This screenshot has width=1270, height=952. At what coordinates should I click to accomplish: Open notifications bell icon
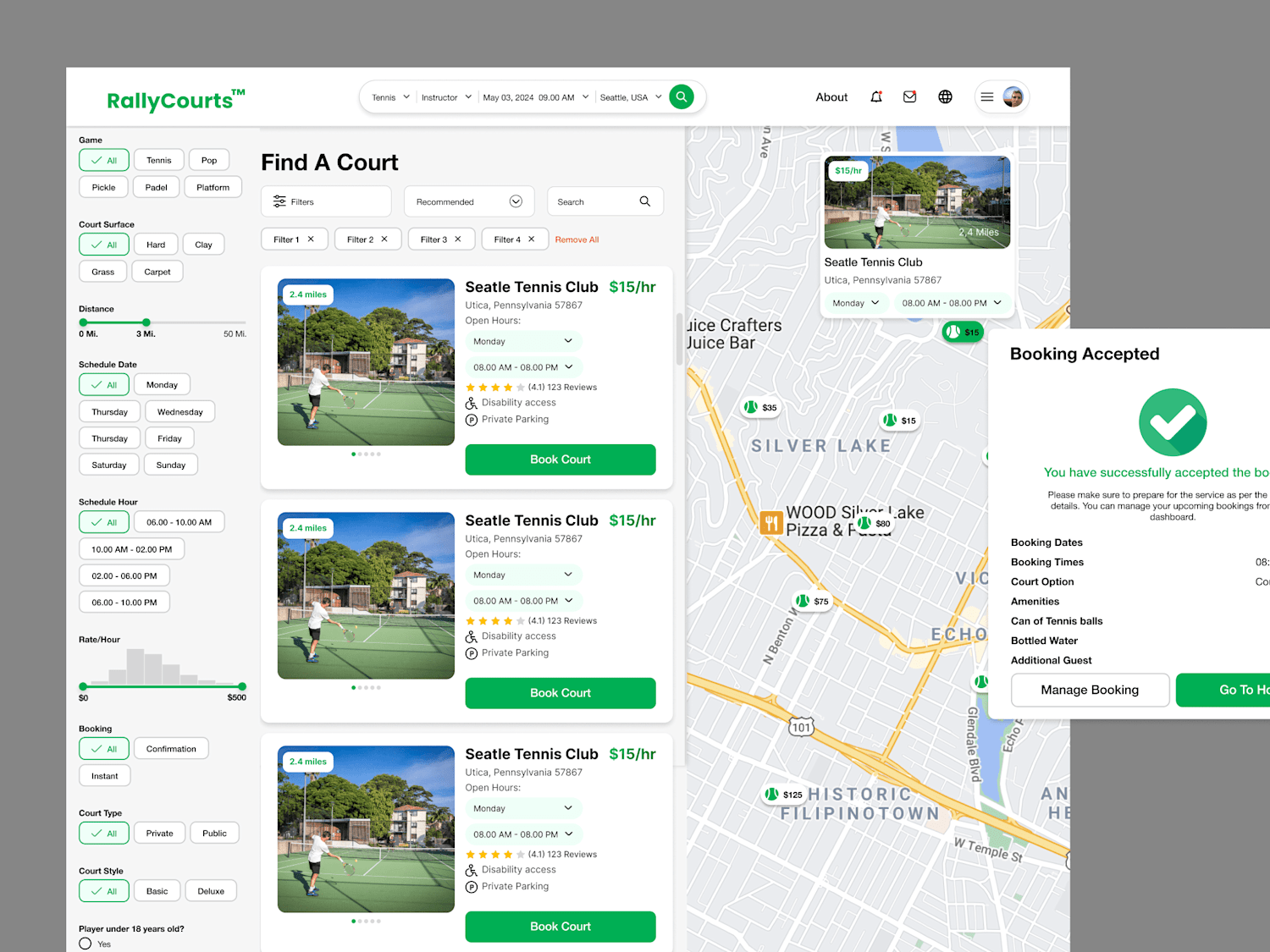tap(876, 96)
